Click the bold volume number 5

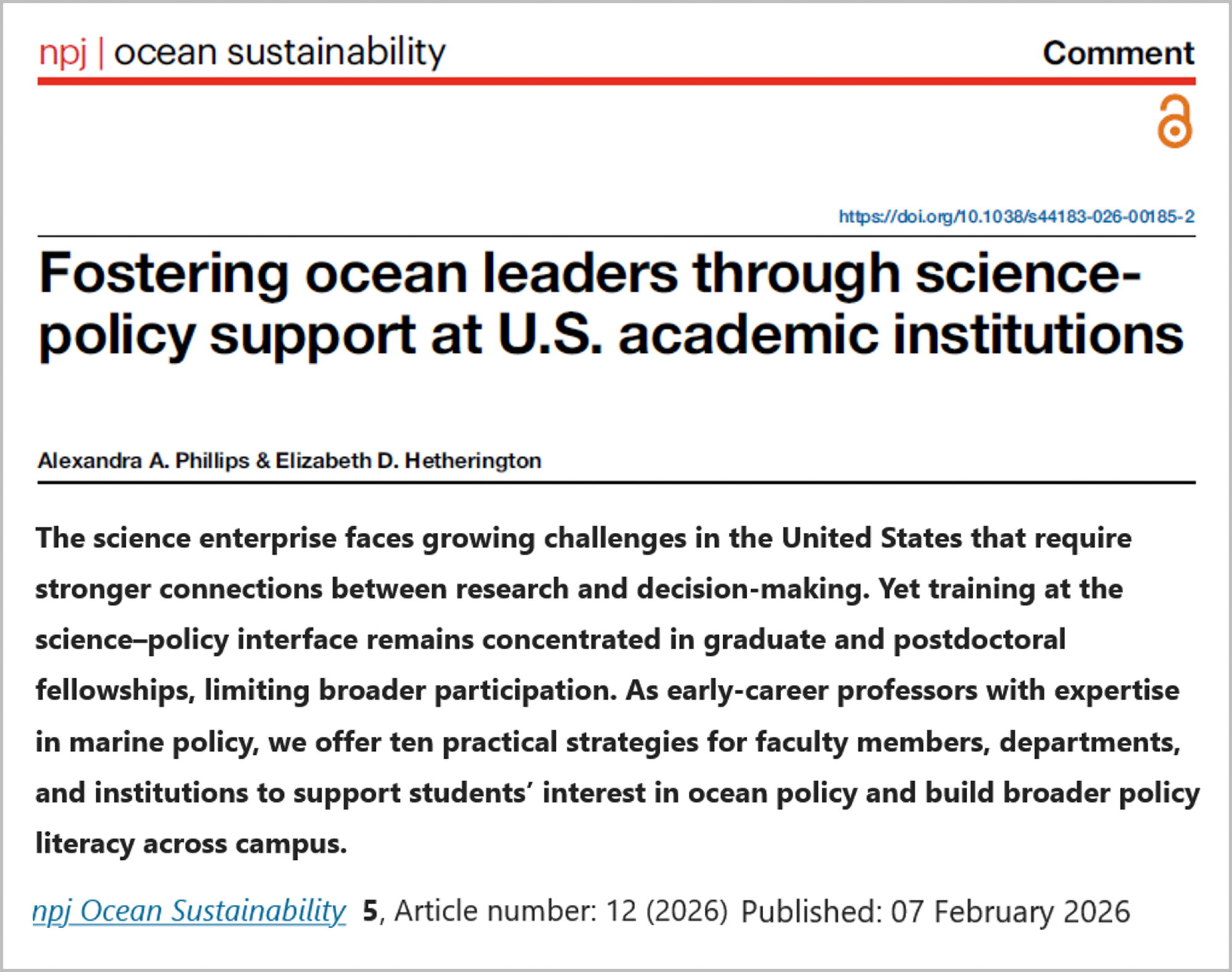(370, 911)
